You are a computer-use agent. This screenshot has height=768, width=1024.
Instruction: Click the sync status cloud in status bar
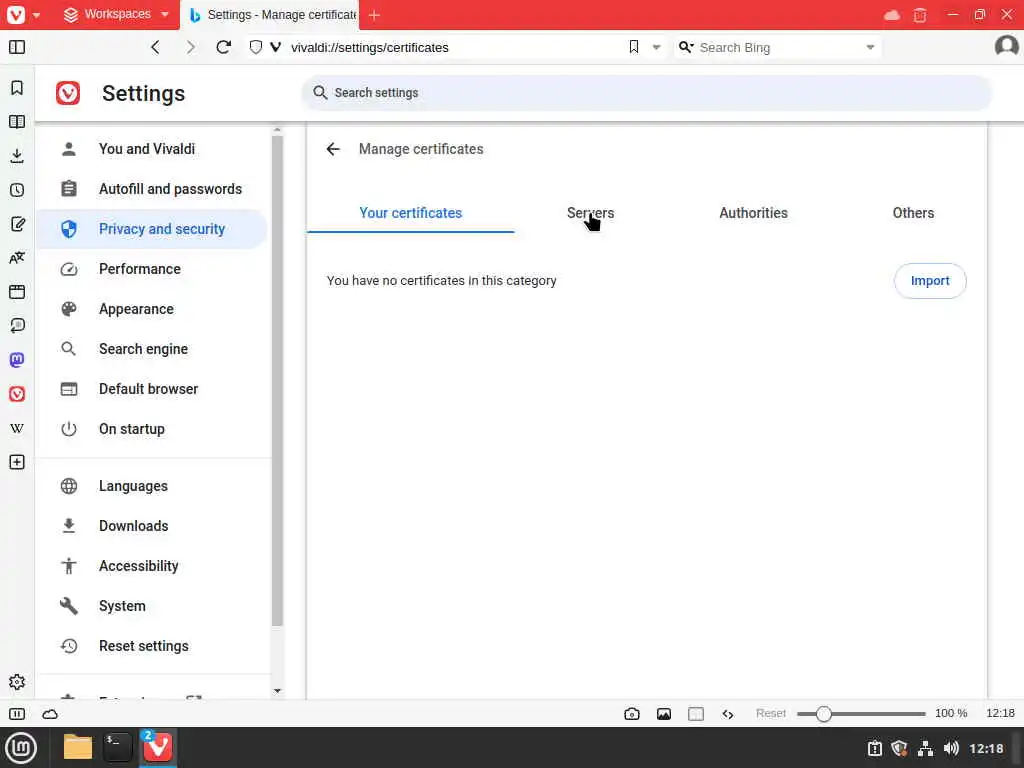50,714
